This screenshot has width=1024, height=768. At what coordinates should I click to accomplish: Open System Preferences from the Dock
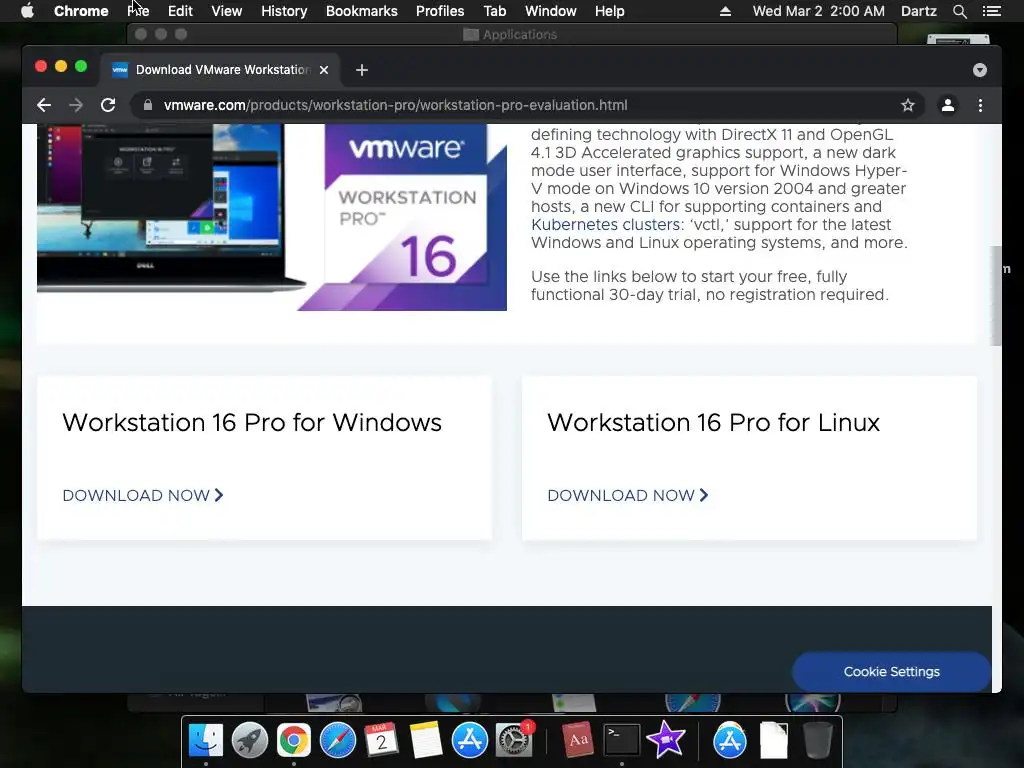pos(514,740)
